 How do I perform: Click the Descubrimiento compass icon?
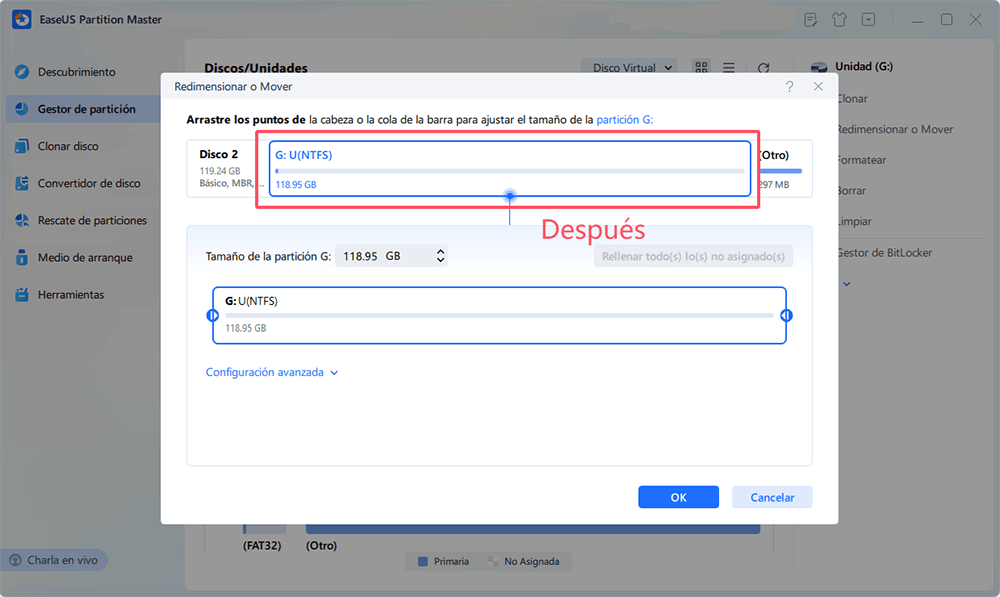pos(22,71)
